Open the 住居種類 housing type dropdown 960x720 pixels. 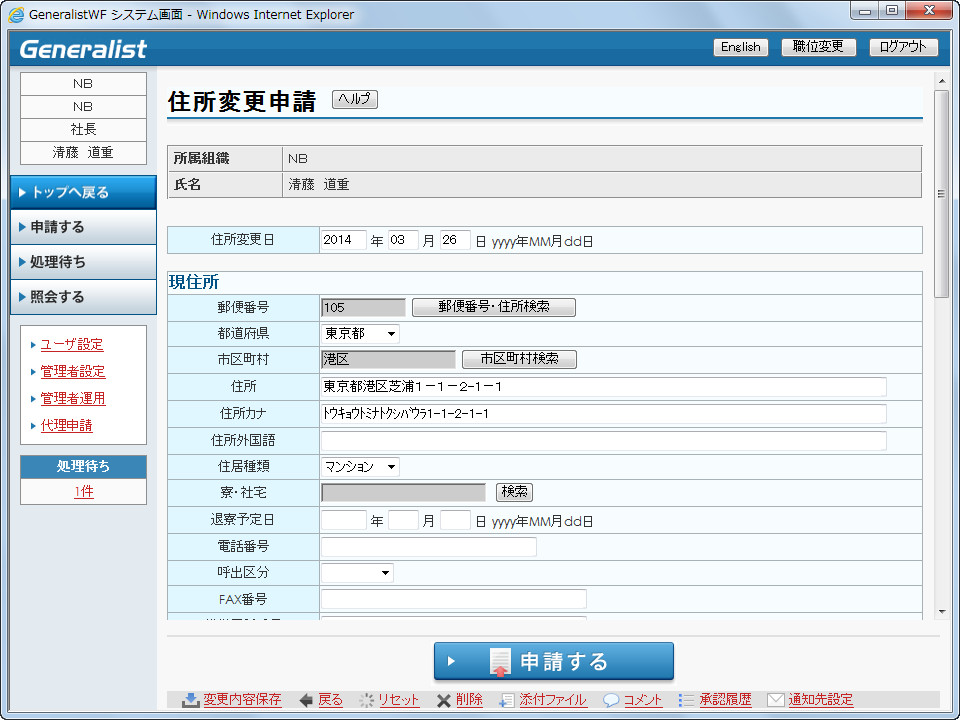click(360, 466)
